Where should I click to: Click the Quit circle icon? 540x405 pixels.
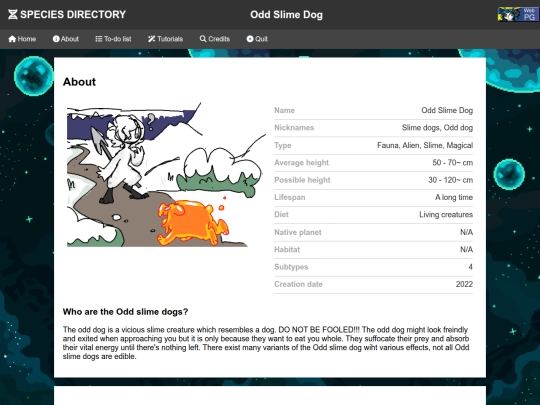pos(250,39)
